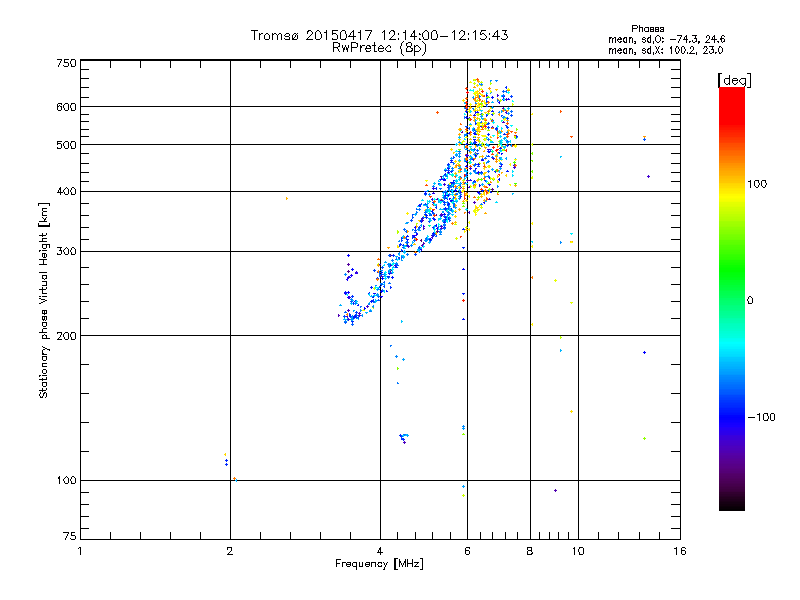Select the 'RwPretec (8p)' subtitle text
Screen dimensions: 800x600
(x=379, y=48)
